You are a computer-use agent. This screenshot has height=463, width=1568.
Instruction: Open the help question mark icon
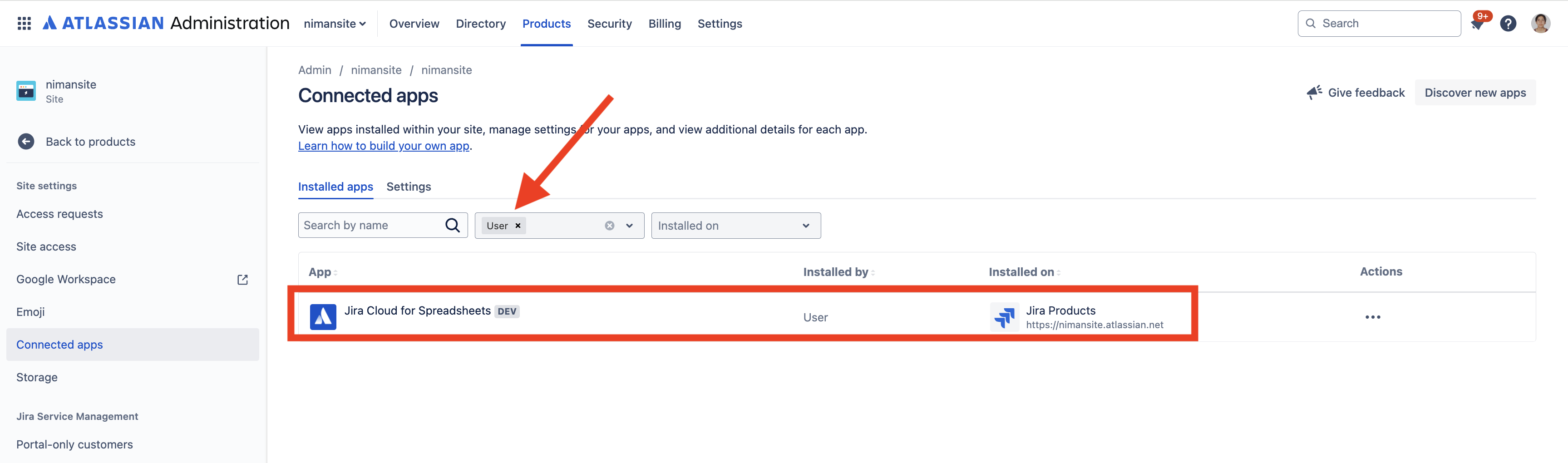(1508, 24)
